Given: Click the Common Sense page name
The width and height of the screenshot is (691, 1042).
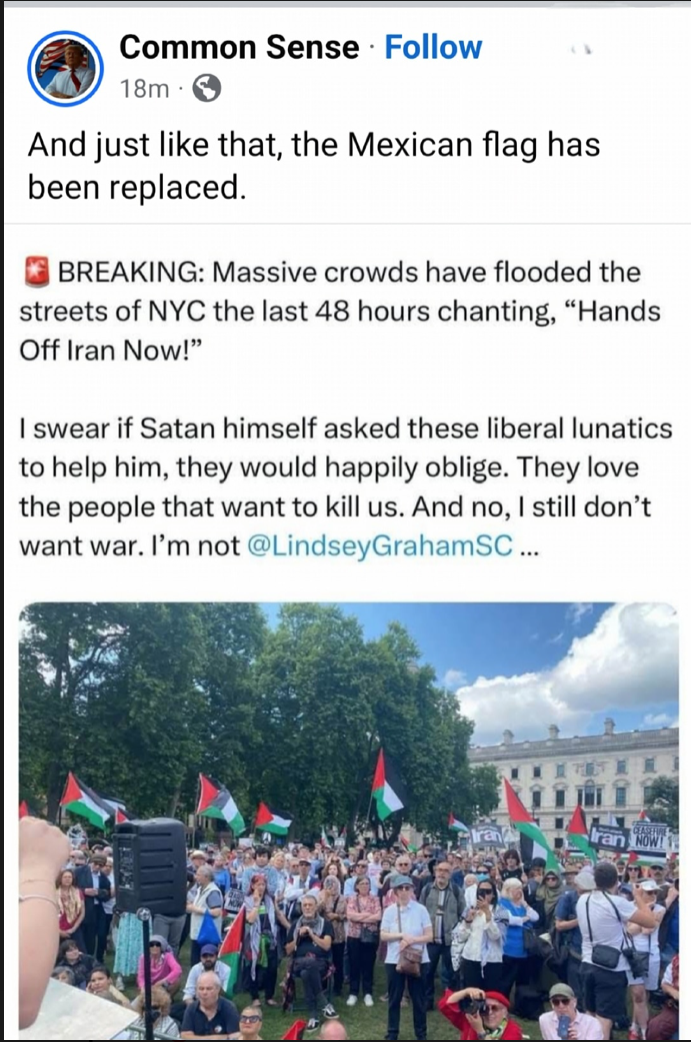Looking at the screenshot, I should point(239,47).
